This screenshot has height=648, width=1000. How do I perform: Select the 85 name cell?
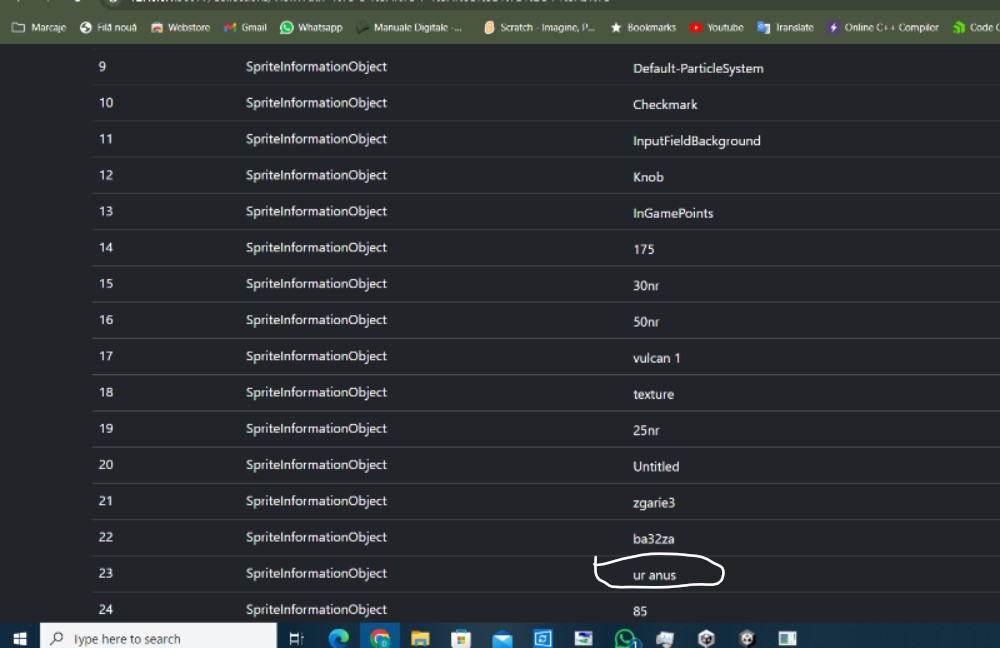coord(640,611)
